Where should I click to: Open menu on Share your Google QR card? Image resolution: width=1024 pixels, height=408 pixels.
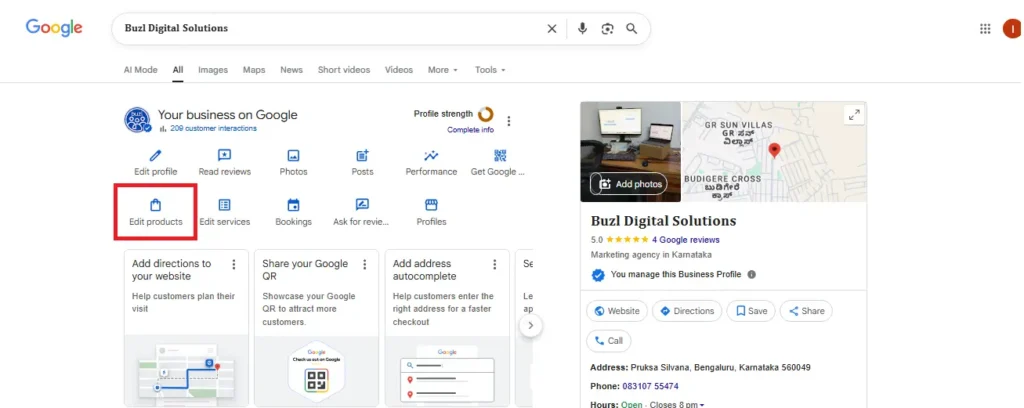pos(364,264)
